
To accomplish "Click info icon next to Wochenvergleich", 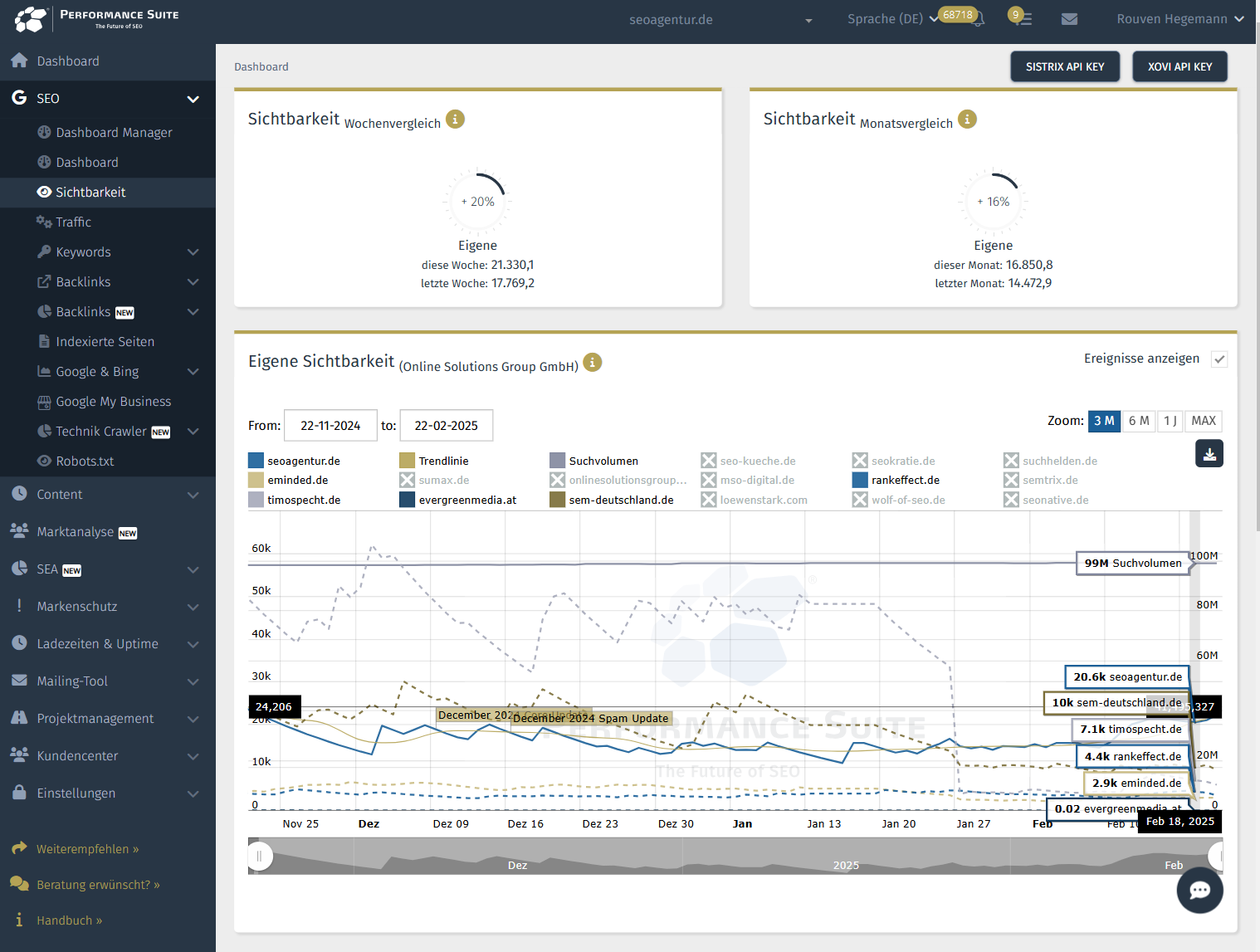I will tap(455, 120).
